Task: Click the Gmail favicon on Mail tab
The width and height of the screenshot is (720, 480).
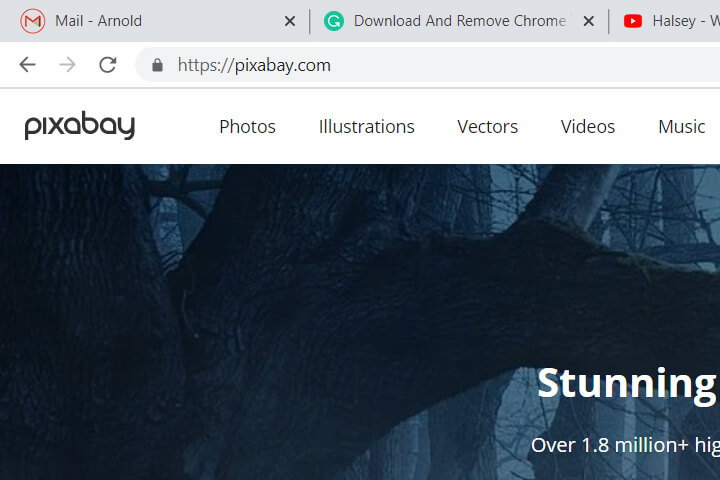Action: click(32, 21)
